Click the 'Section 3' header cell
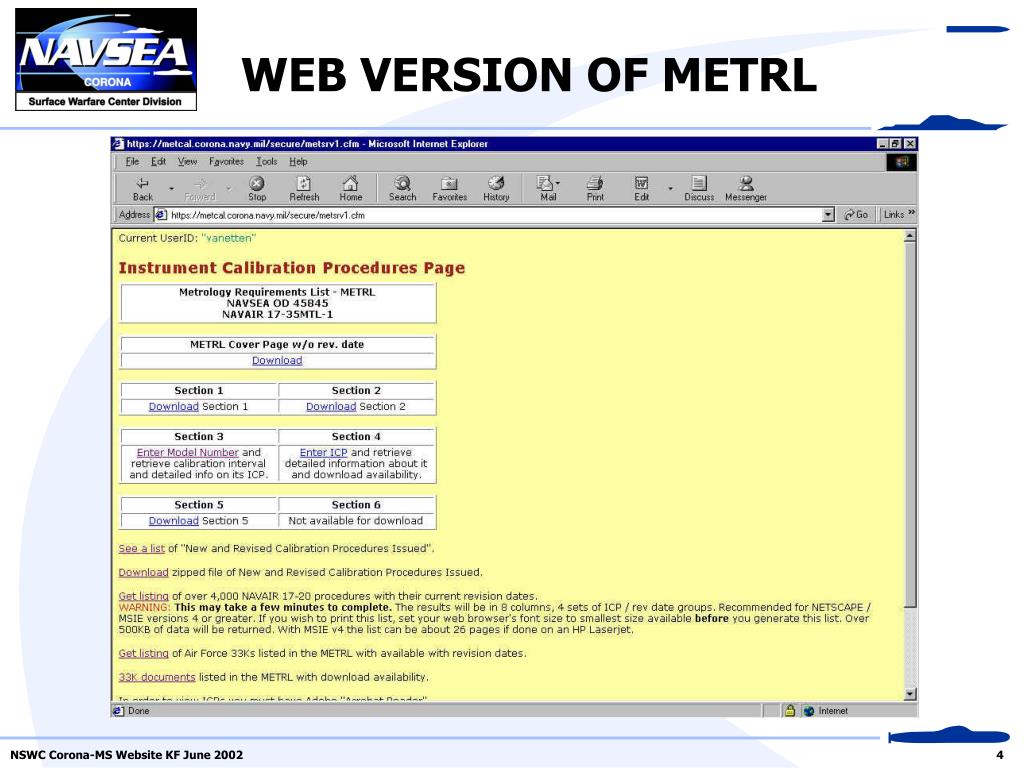This screenshot has height=768, width=1024. point(199,436)
